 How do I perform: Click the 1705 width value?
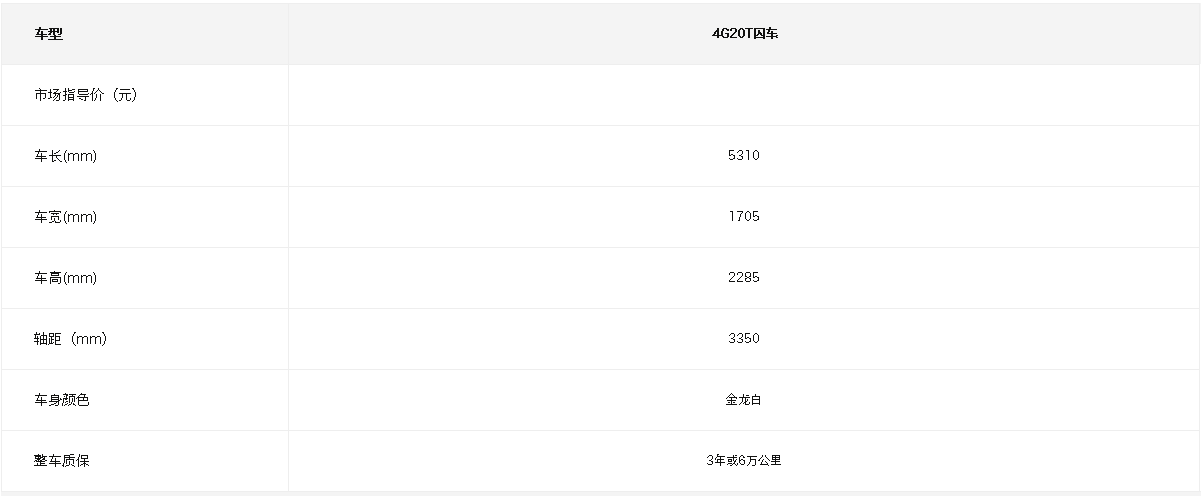click(x=744, y=217)
